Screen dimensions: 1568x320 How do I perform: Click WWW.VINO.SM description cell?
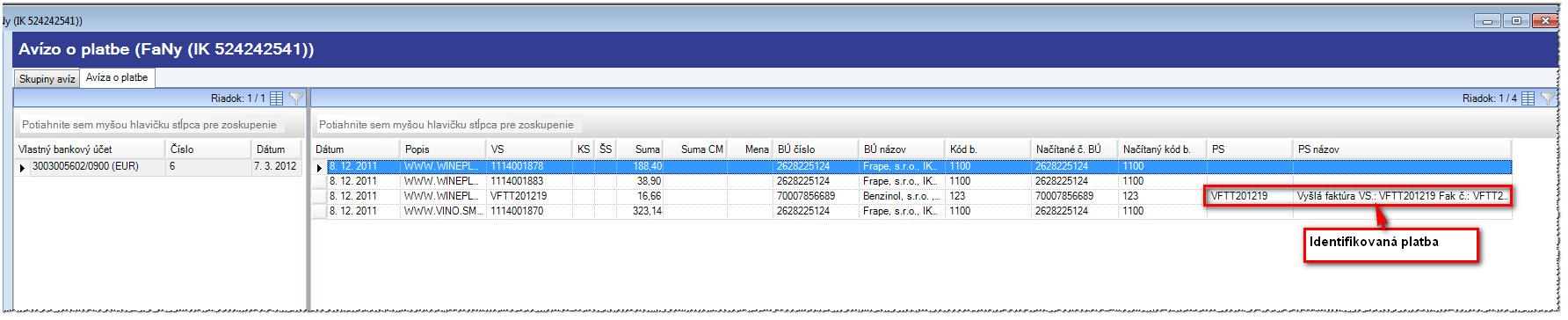click(443, 211)
